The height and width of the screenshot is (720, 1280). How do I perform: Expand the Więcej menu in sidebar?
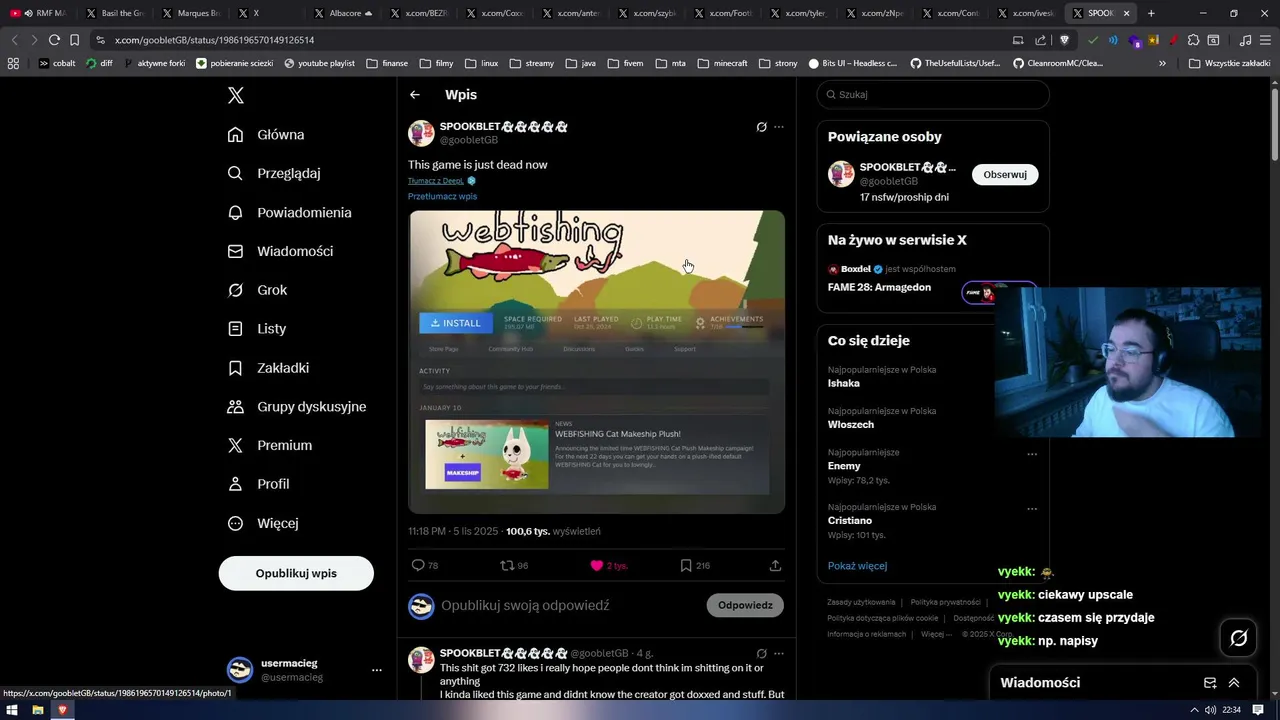(263, 523)
